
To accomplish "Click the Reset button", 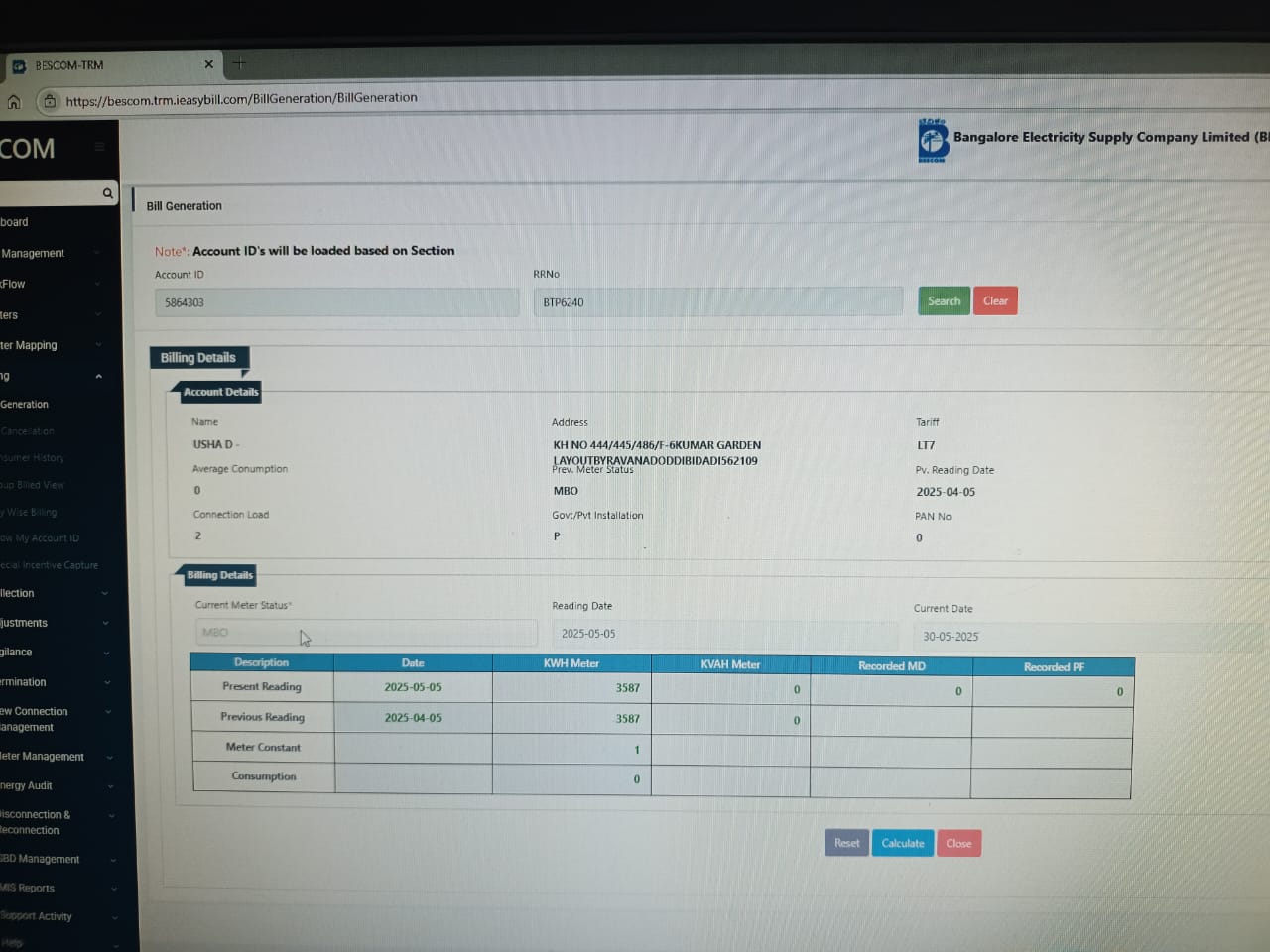I will pyautogui.click(x=846, y=843).
